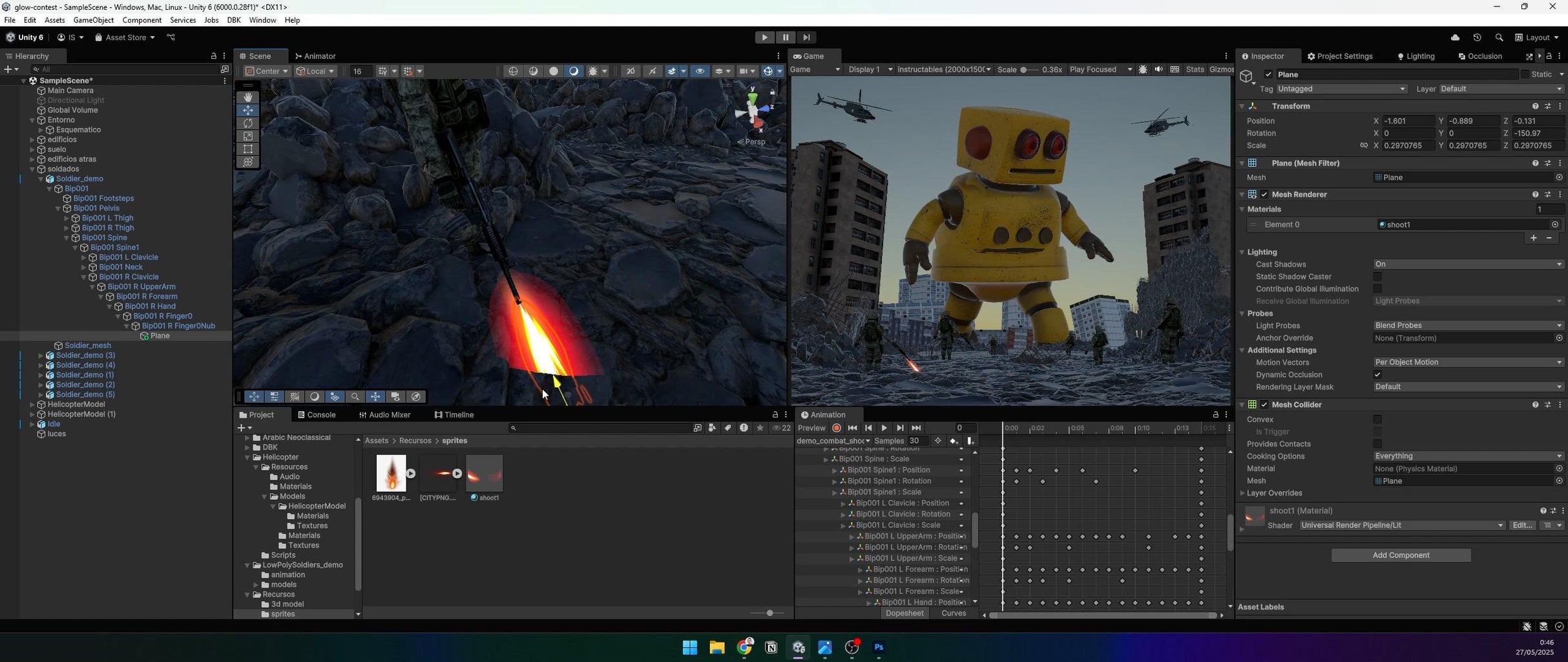Disable Mesh Renderer component checkbox

pyautogui.click(x=1264, y=195)
